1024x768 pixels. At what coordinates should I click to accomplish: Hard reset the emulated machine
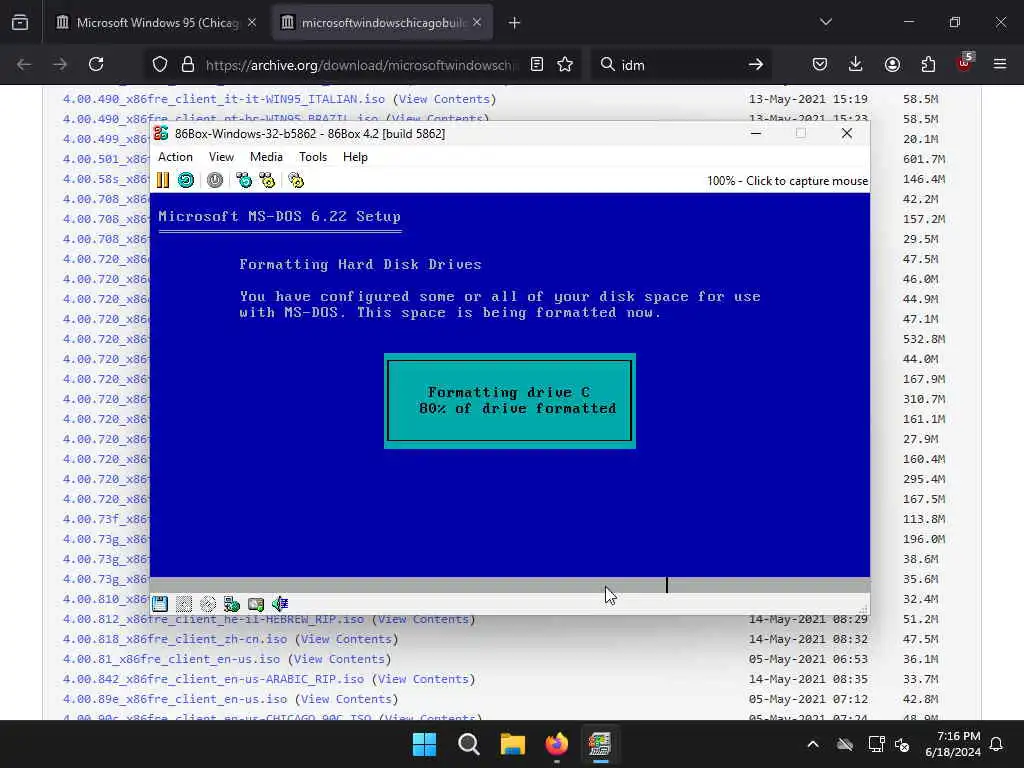(186, 180)
